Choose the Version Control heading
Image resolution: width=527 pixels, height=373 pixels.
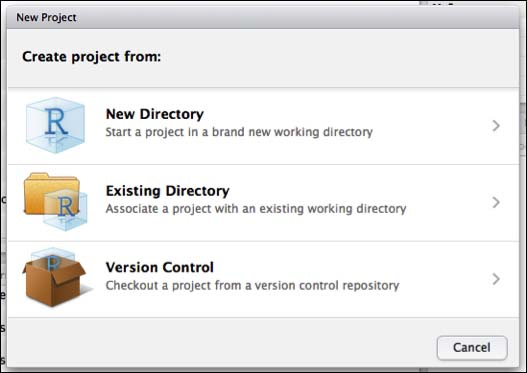(x=160, y=267)
